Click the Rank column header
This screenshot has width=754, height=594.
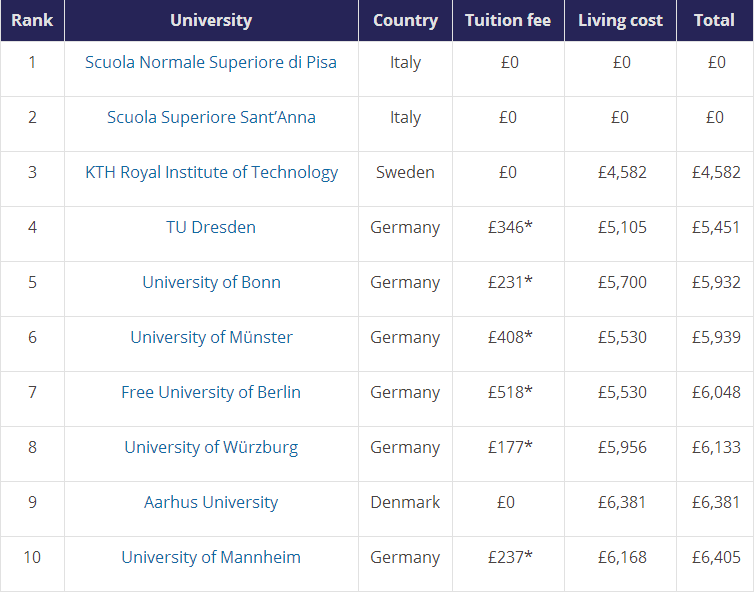point(32,20)
